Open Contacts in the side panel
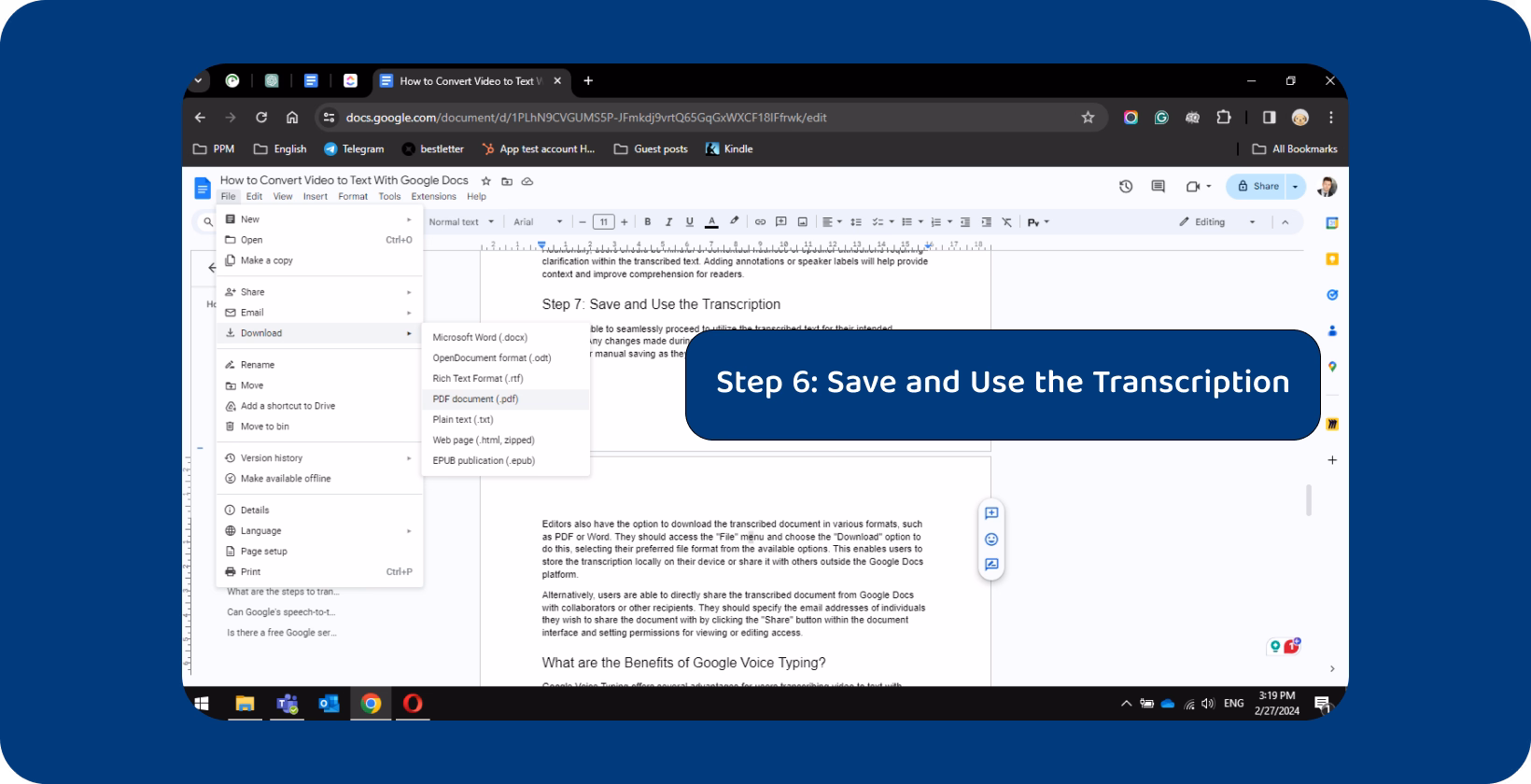Viewport: 1531px width, 784px height. tap(1332, 330)
